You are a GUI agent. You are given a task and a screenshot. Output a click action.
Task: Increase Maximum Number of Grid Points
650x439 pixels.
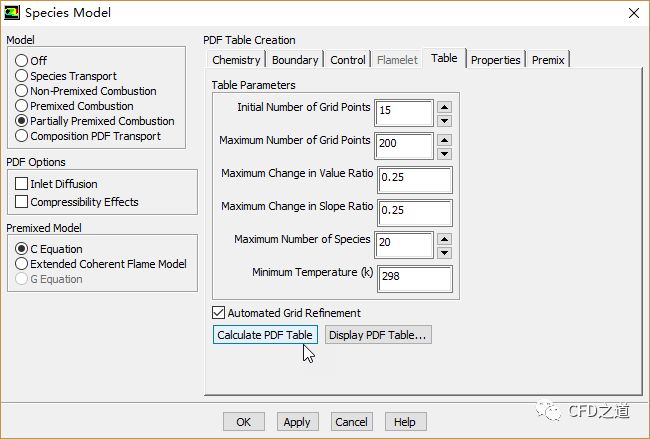tap(445, 140)
